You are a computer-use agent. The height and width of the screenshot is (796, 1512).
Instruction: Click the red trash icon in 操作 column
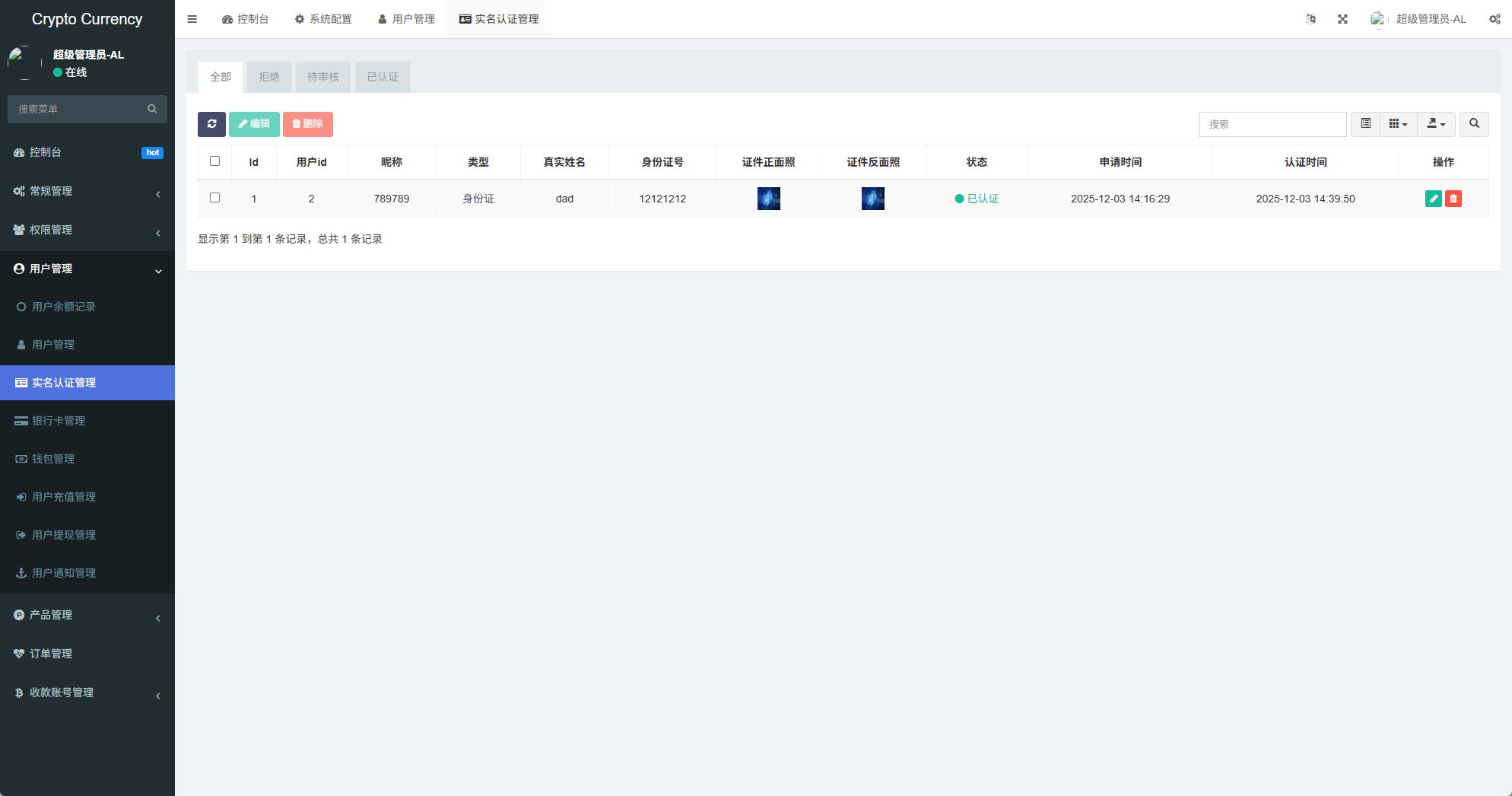1453,198
